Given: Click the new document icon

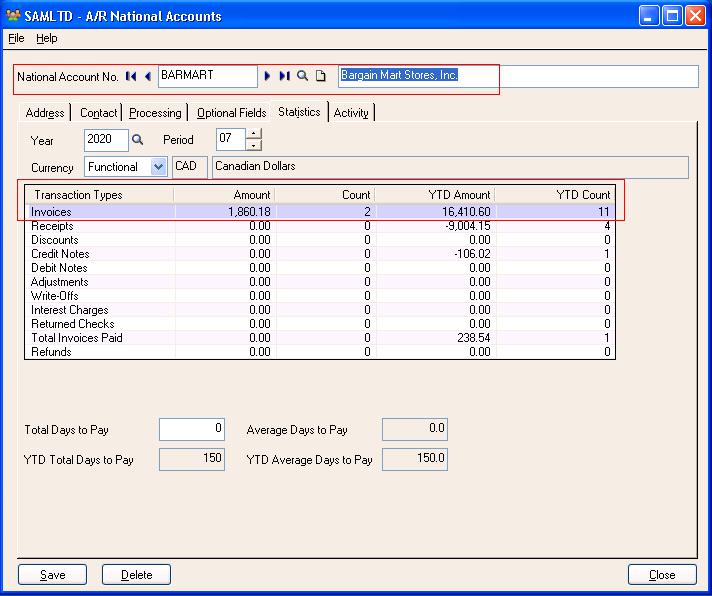Looking at the screenshot, I should pyautogui.click(x=321, y=76).
